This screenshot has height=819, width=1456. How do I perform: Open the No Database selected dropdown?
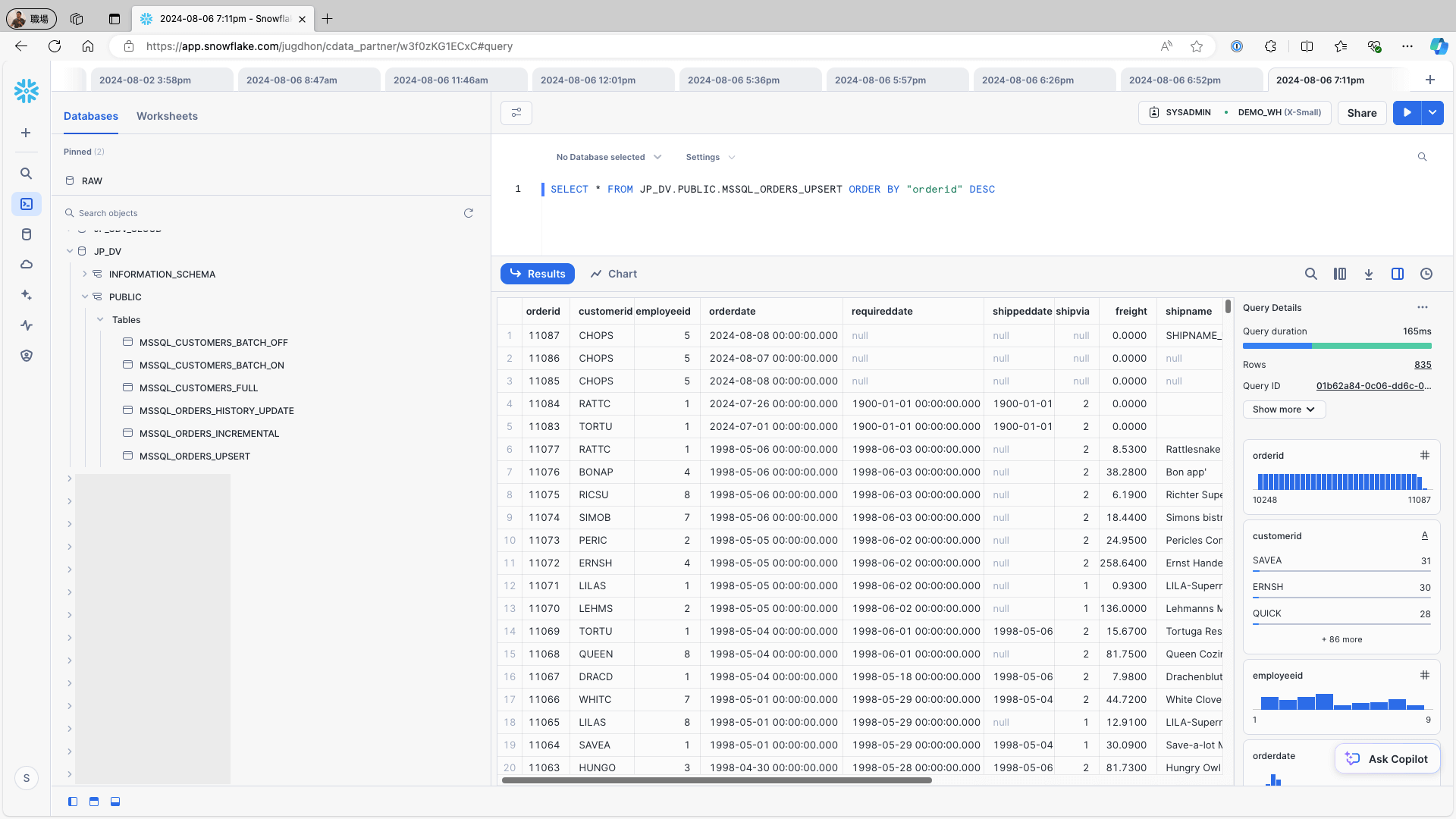click(608, 157)
